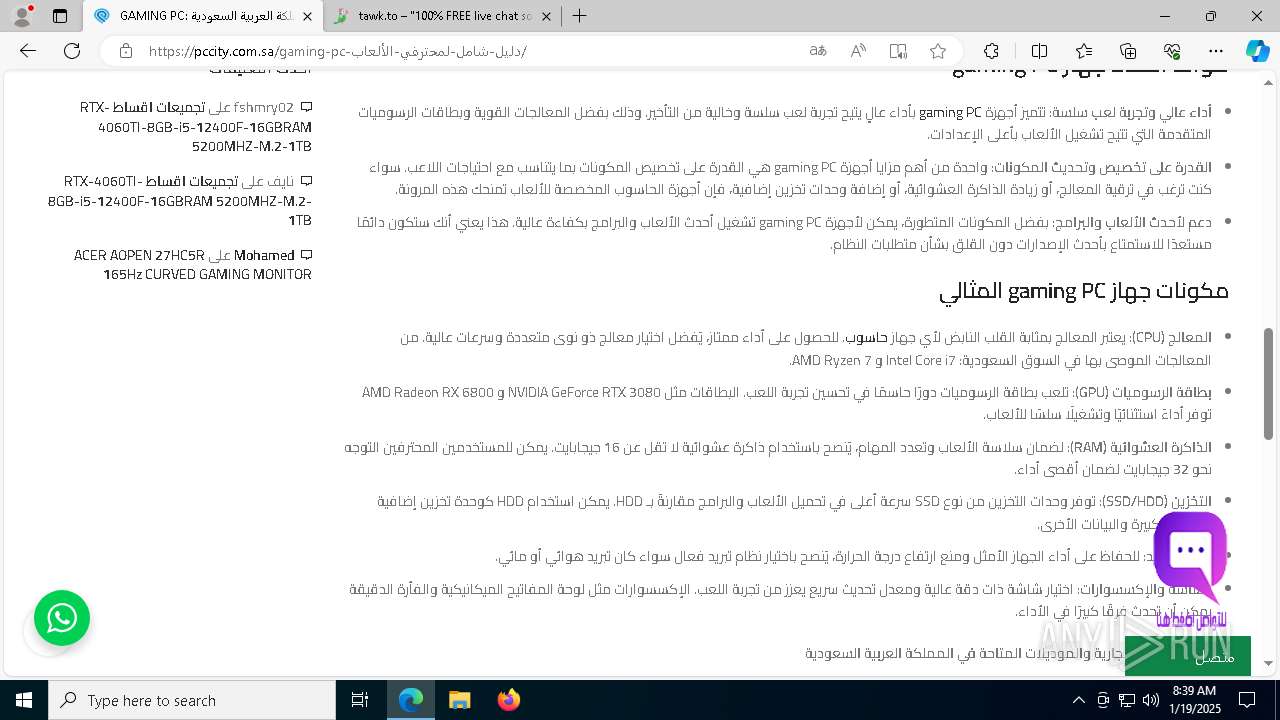Image resolution: width=1280 pixels, height=720 pixels.
Task: Open comment on RTX-4060TI by fshmry02
Action: [196, 127]
